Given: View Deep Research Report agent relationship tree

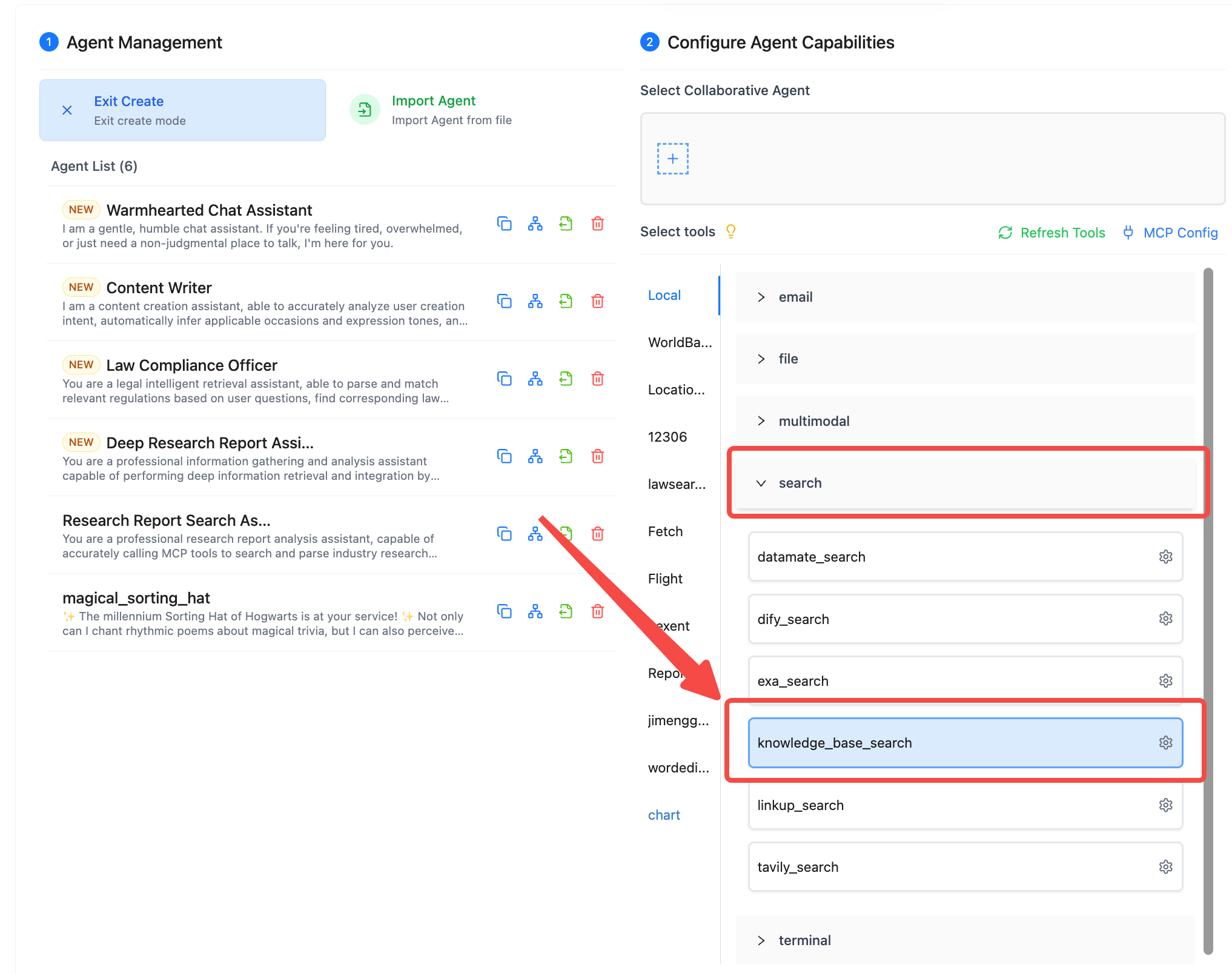Looking at the screenshot, I should click(535, 456).
